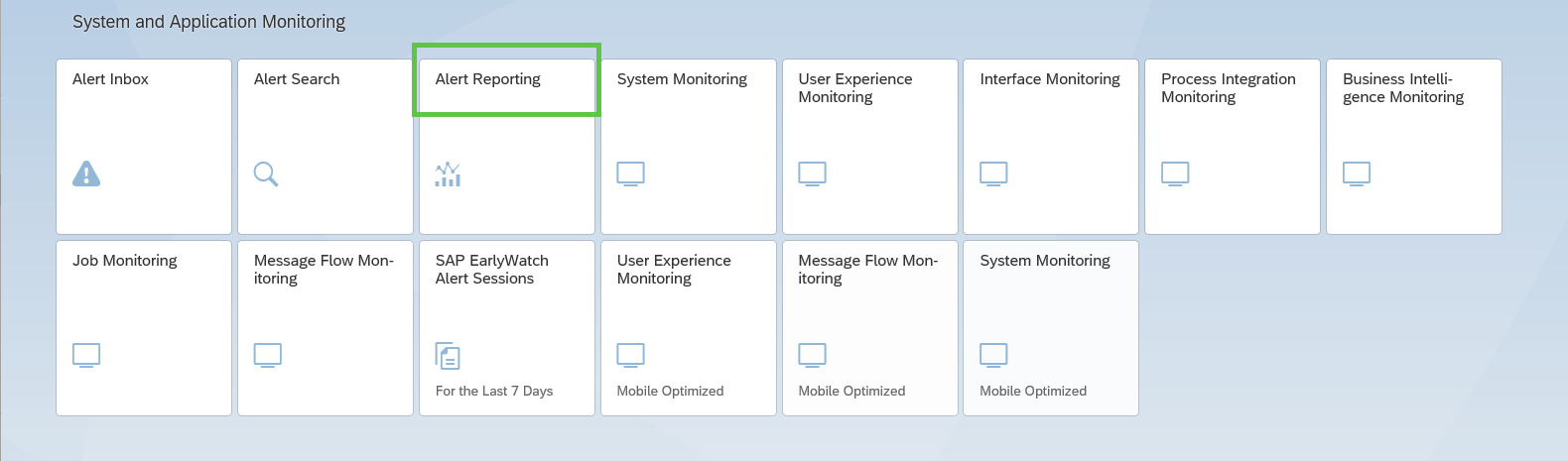
Task: Open the Alert Inbox tile title
Action: [110, 79]
